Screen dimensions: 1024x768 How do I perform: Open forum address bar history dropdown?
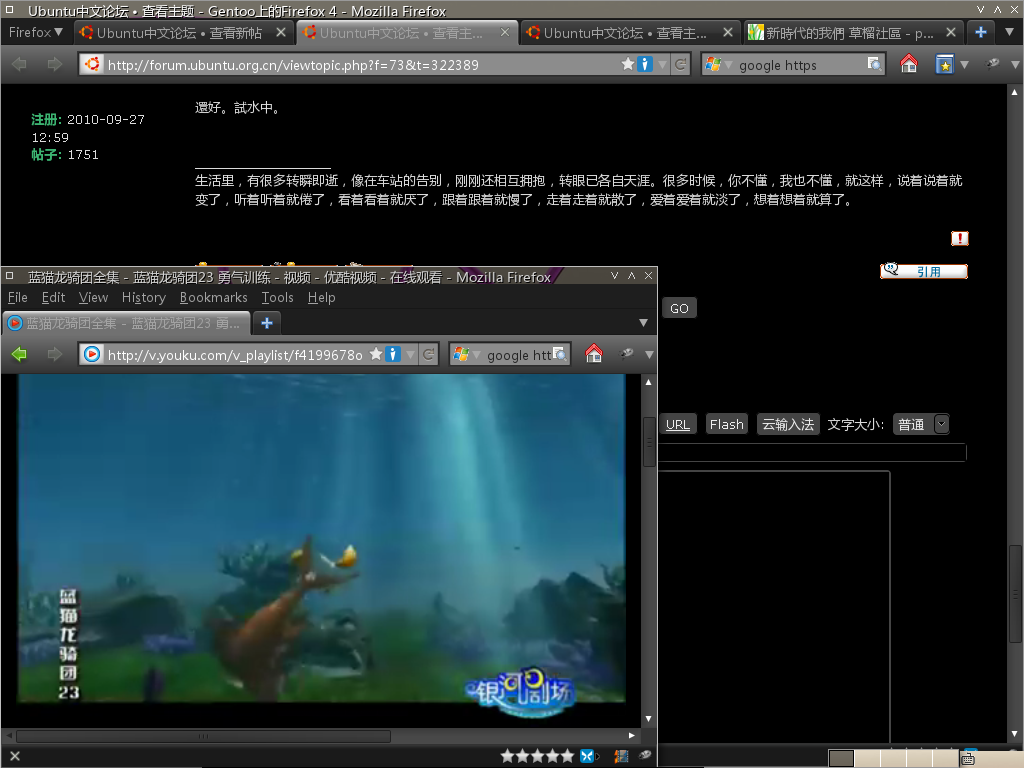pos(662,65)
